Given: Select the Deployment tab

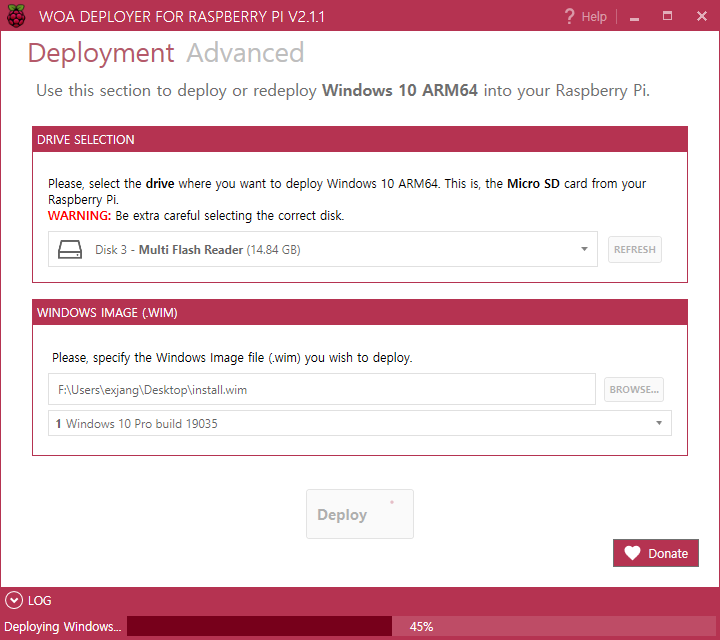Looking at the screenshot, I should [101, 53].
